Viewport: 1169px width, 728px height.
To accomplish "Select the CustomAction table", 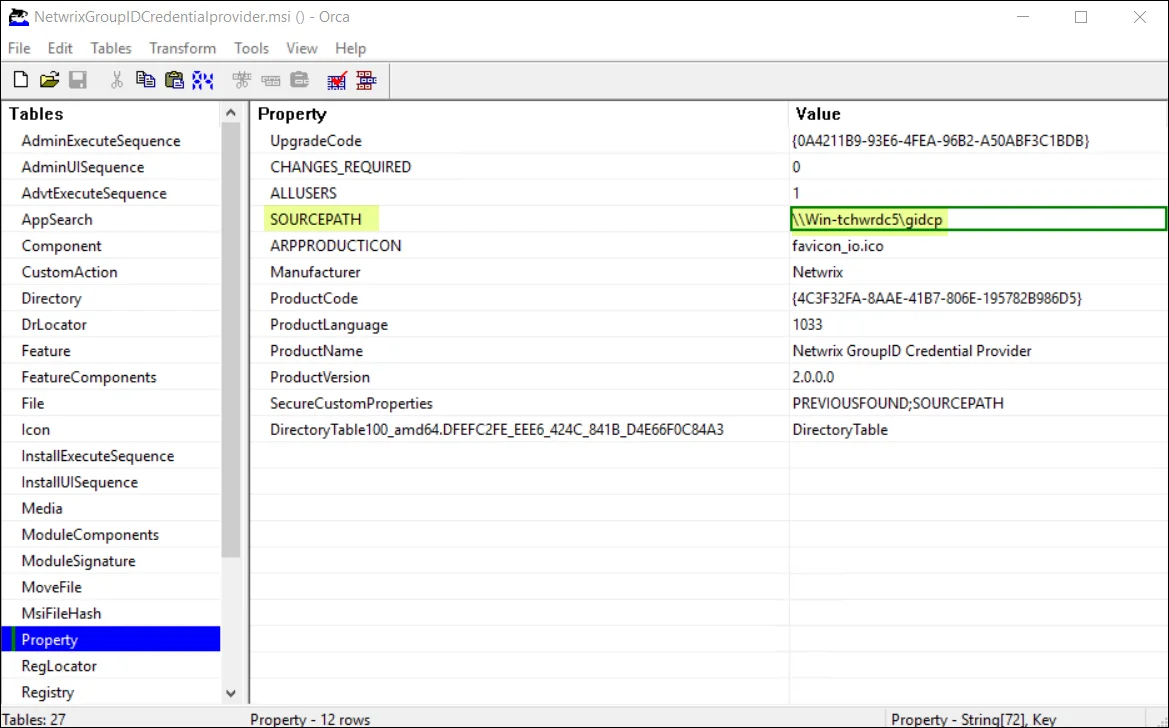I will pyautogui.click(x=69, y=272).
